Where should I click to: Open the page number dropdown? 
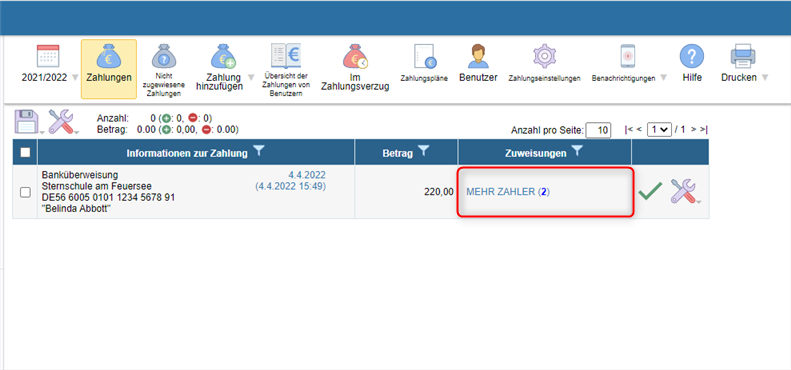(x=659, y=130)
